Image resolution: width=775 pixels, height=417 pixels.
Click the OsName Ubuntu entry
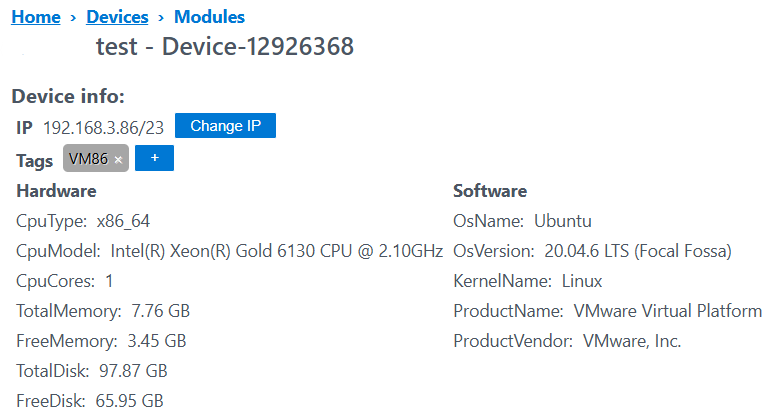click(x=522, y=221)
